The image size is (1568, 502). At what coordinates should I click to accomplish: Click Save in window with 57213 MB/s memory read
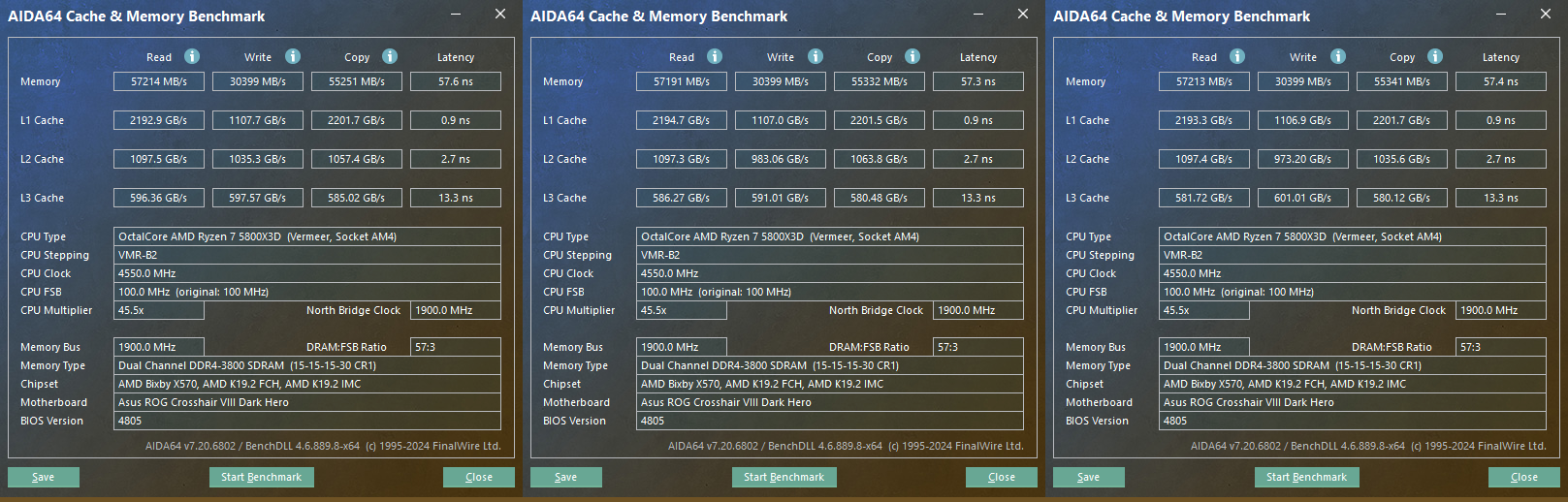[1089, 477]
